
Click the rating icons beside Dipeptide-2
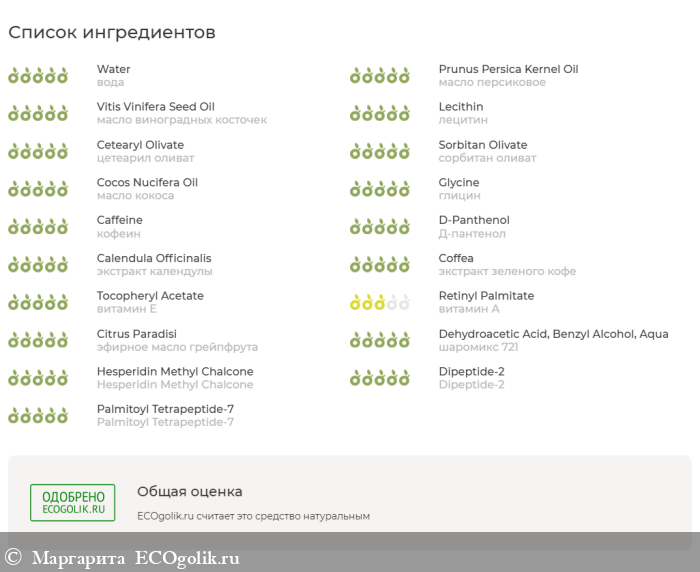coord(380,378)
